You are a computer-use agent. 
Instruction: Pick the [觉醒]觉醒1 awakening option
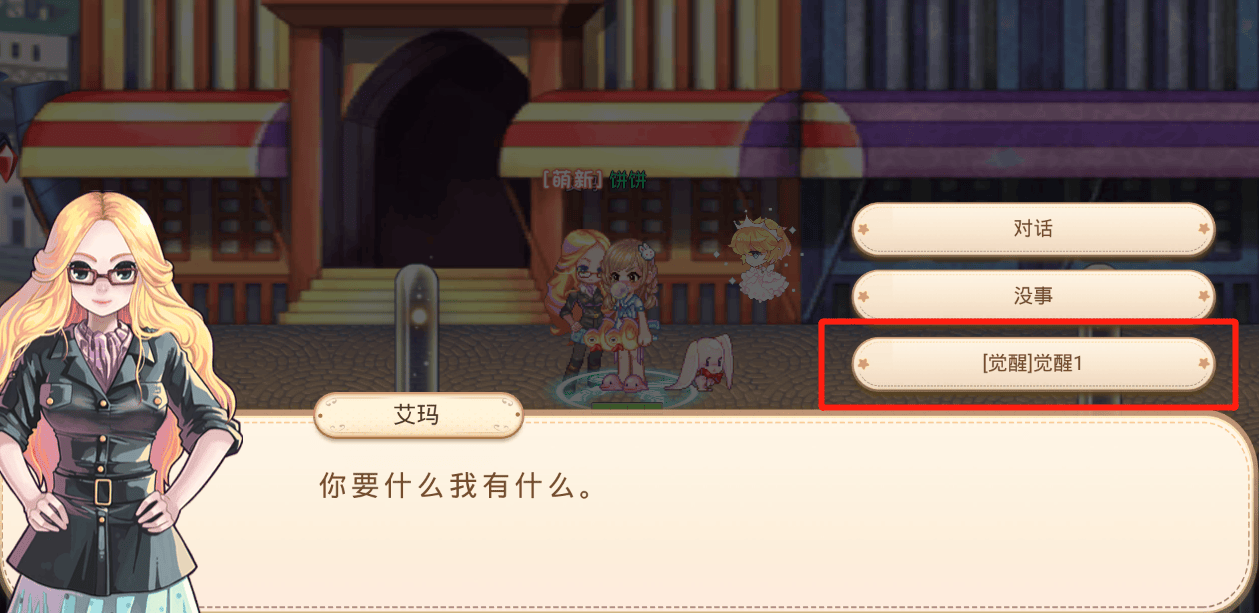coord(1033,364)
